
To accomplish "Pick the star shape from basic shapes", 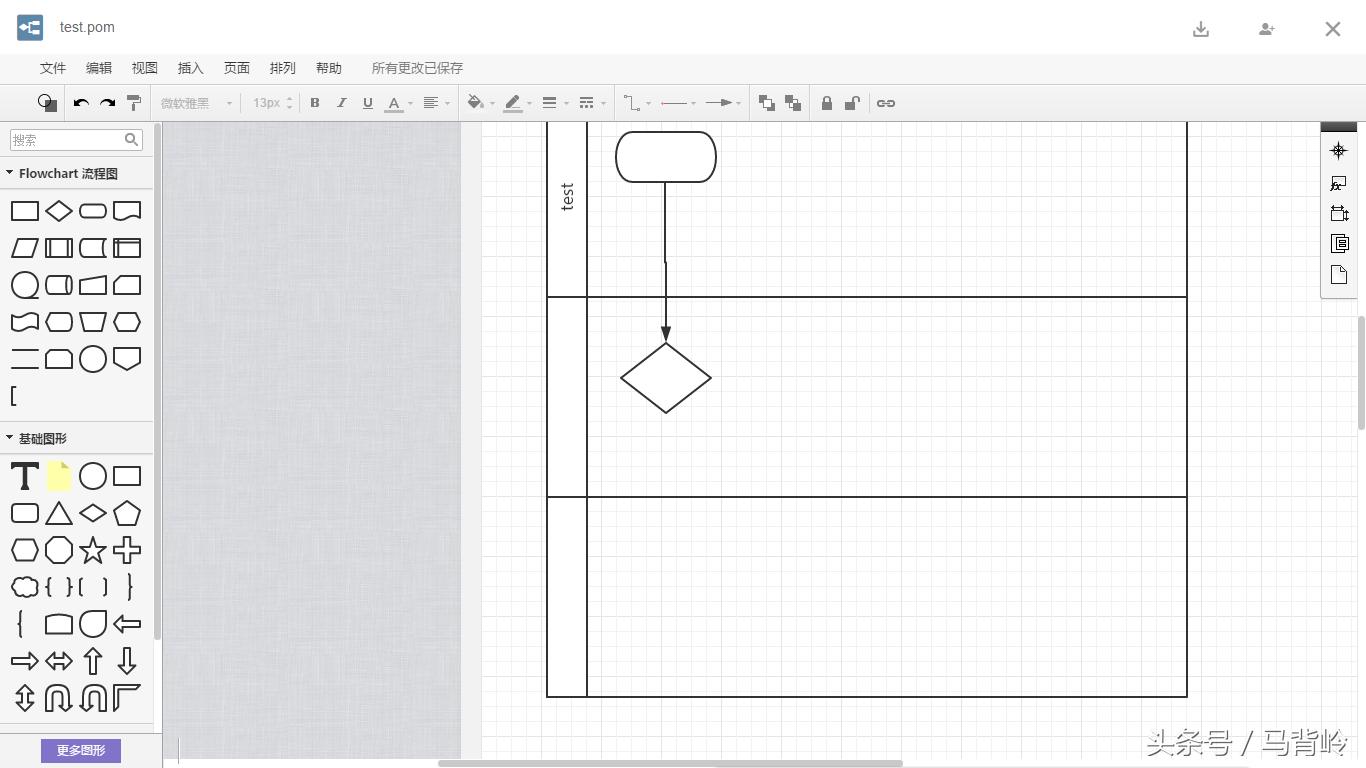I will (x=93, y=550).
